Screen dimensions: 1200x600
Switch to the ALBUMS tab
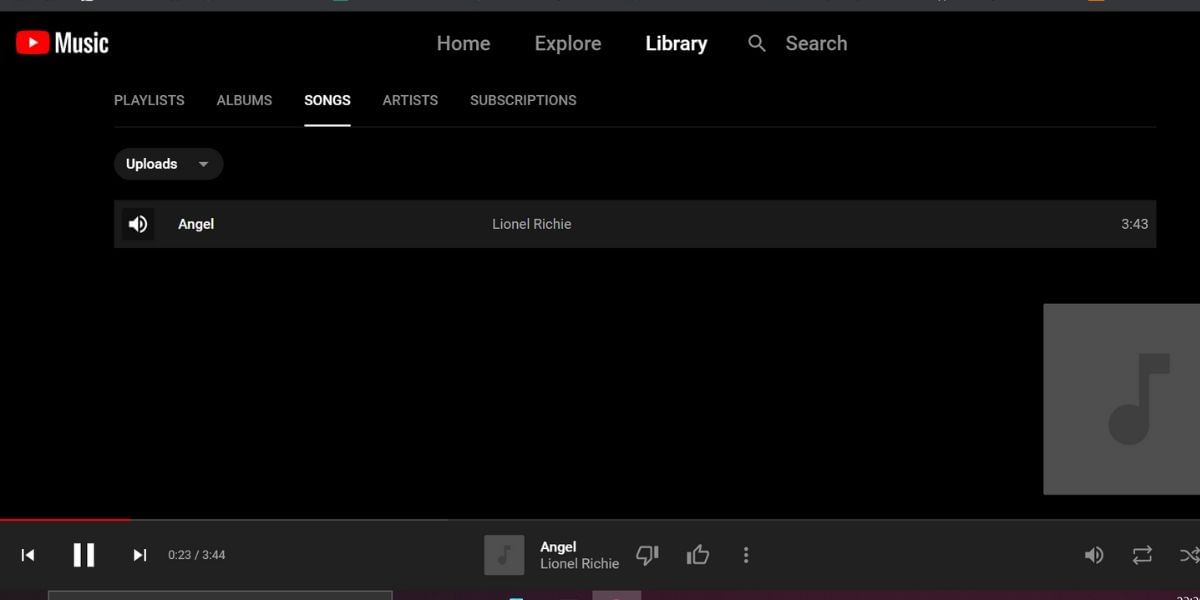tap(244, 100)
